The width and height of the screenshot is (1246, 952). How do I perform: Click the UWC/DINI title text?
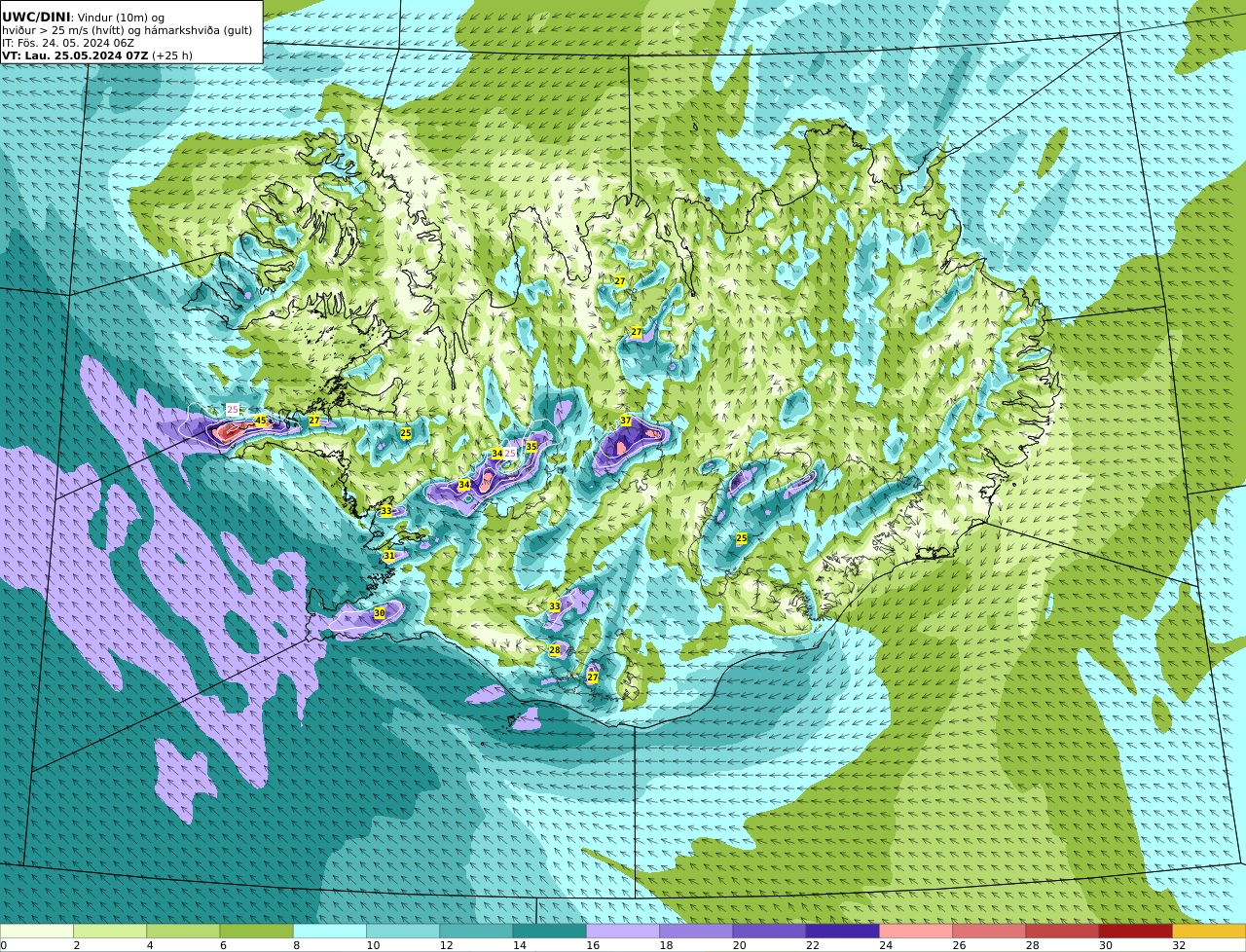click(x=35, y=17)
